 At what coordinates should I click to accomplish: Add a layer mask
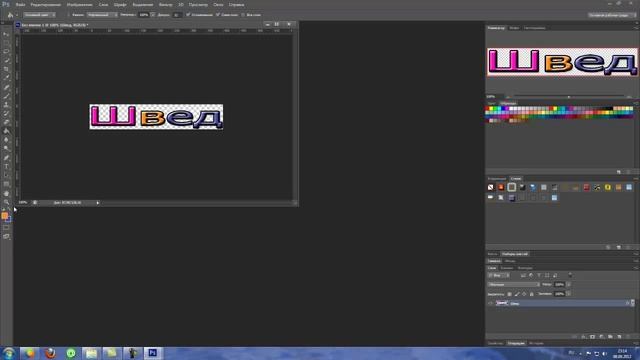(x=592, y=337)
